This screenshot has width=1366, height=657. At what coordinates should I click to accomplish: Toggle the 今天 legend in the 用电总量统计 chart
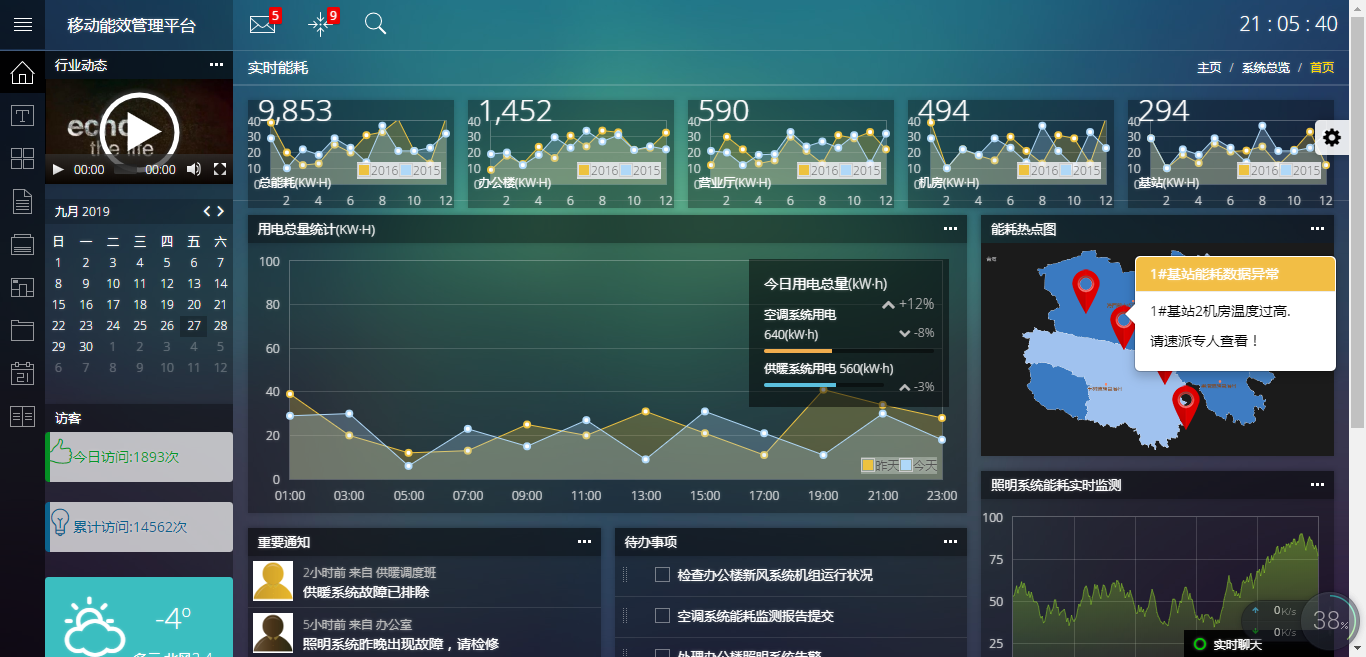[x=906, y=466]
